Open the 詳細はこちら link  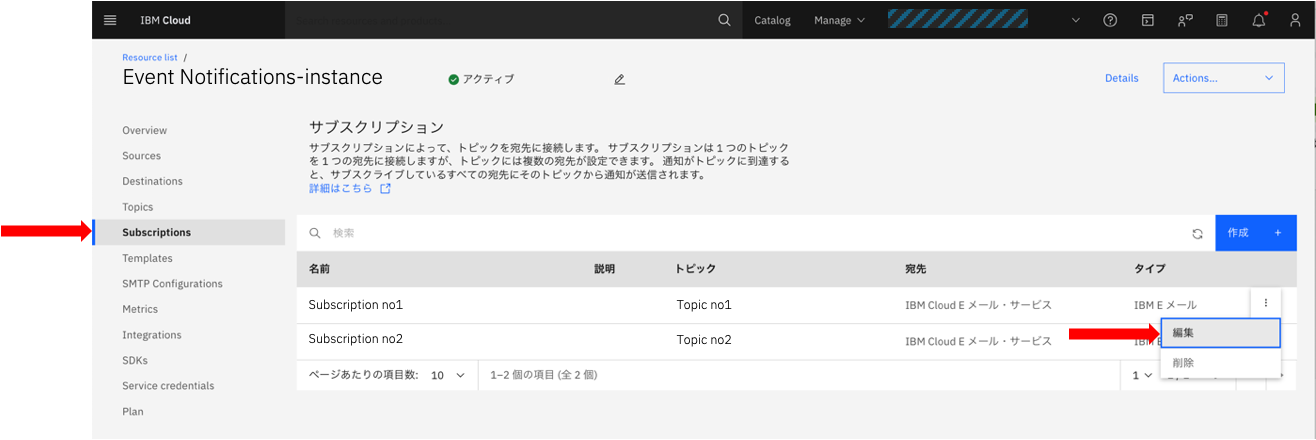pyautogui.click(x=341, y=188)
